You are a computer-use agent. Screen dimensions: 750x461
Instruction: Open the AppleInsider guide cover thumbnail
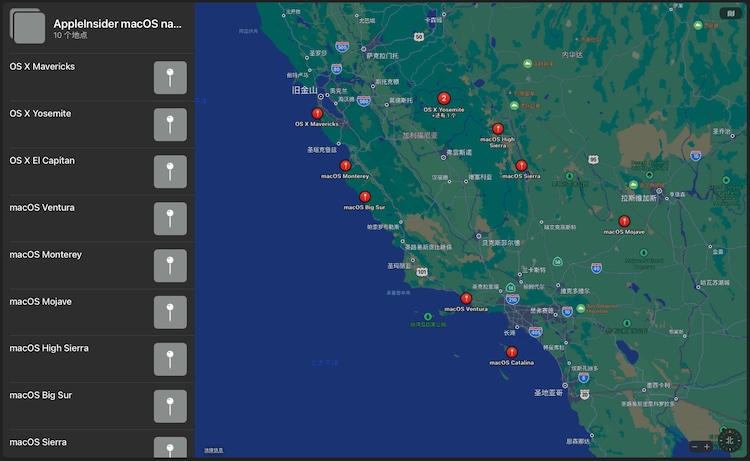coord(27,26)
